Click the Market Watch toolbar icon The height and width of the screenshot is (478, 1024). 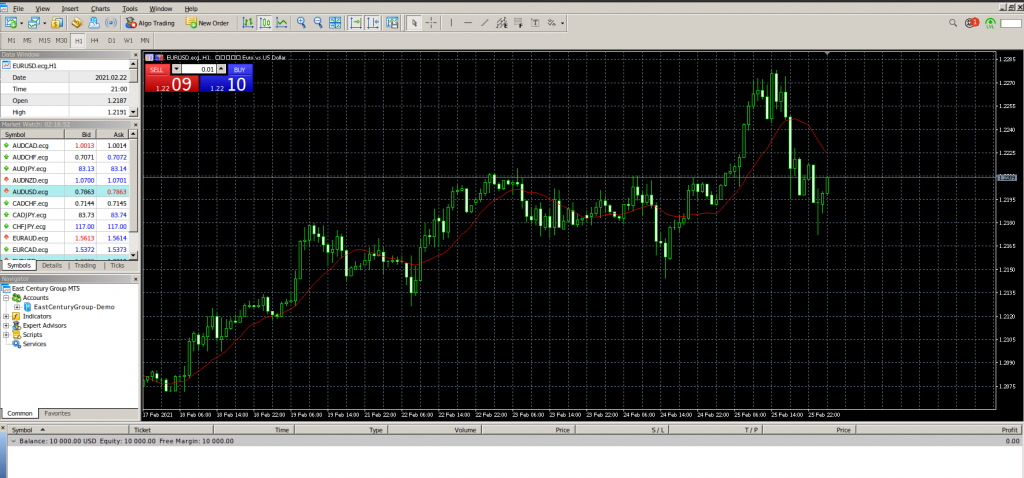(x=57, y=23)
